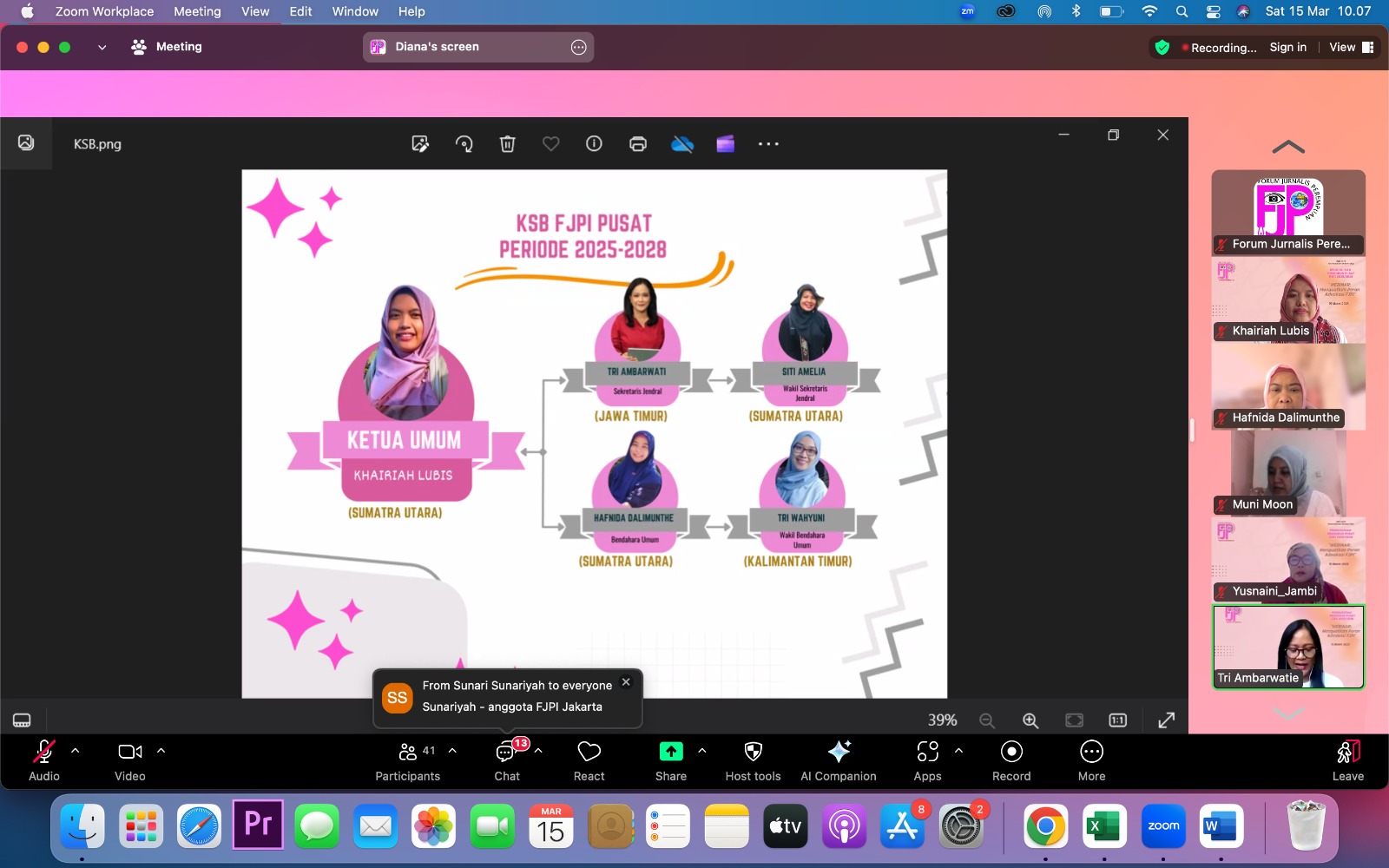Open Meeting info dropdown chevron in title bar

102,48
